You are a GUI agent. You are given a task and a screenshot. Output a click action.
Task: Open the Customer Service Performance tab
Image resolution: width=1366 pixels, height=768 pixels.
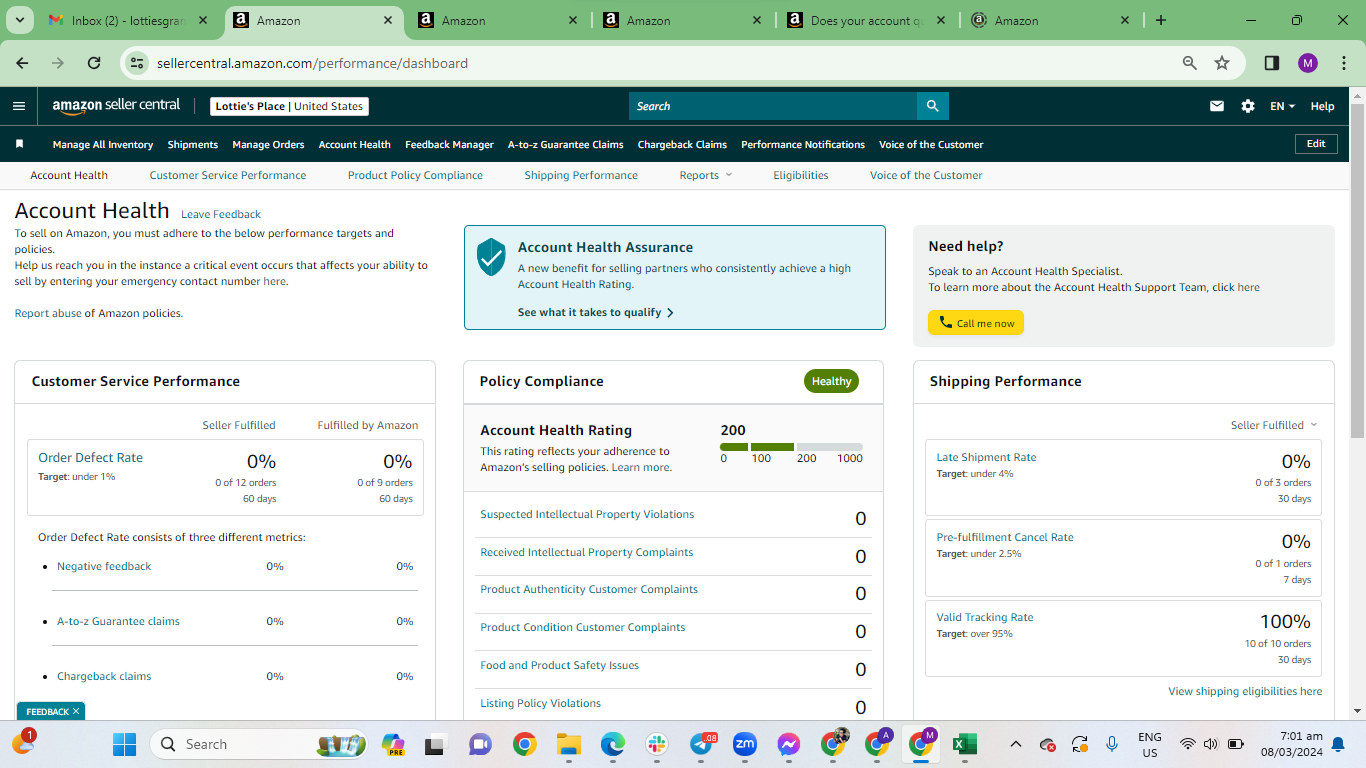tap(228, 175)
